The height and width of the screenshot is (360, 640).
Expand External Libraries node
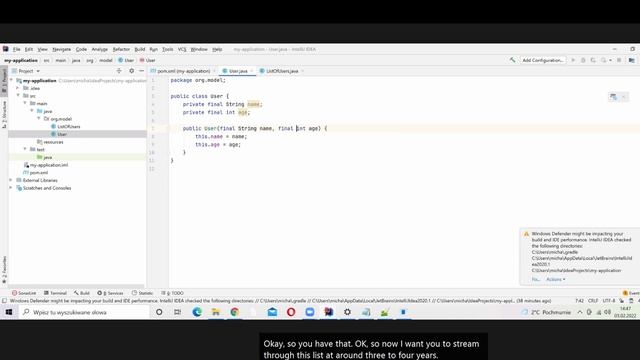click(x=11, y=180)
